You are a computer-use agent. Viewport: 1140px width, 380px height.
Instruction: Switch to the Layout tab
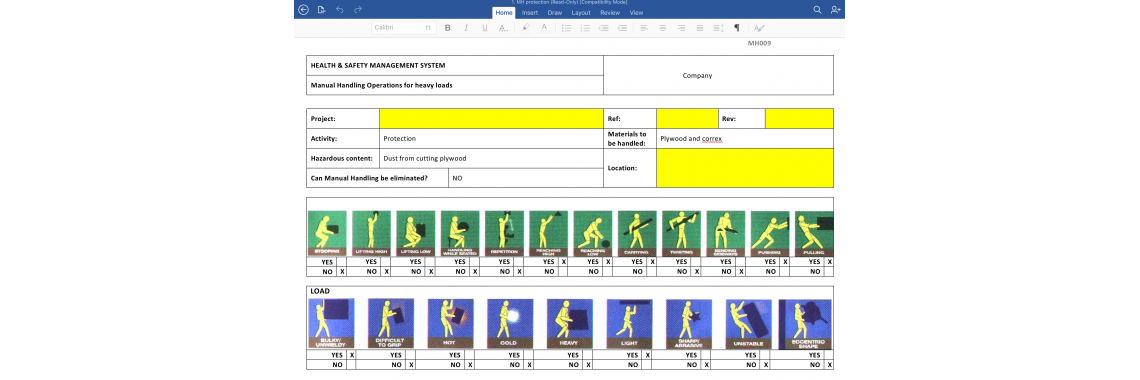(581, 12)
